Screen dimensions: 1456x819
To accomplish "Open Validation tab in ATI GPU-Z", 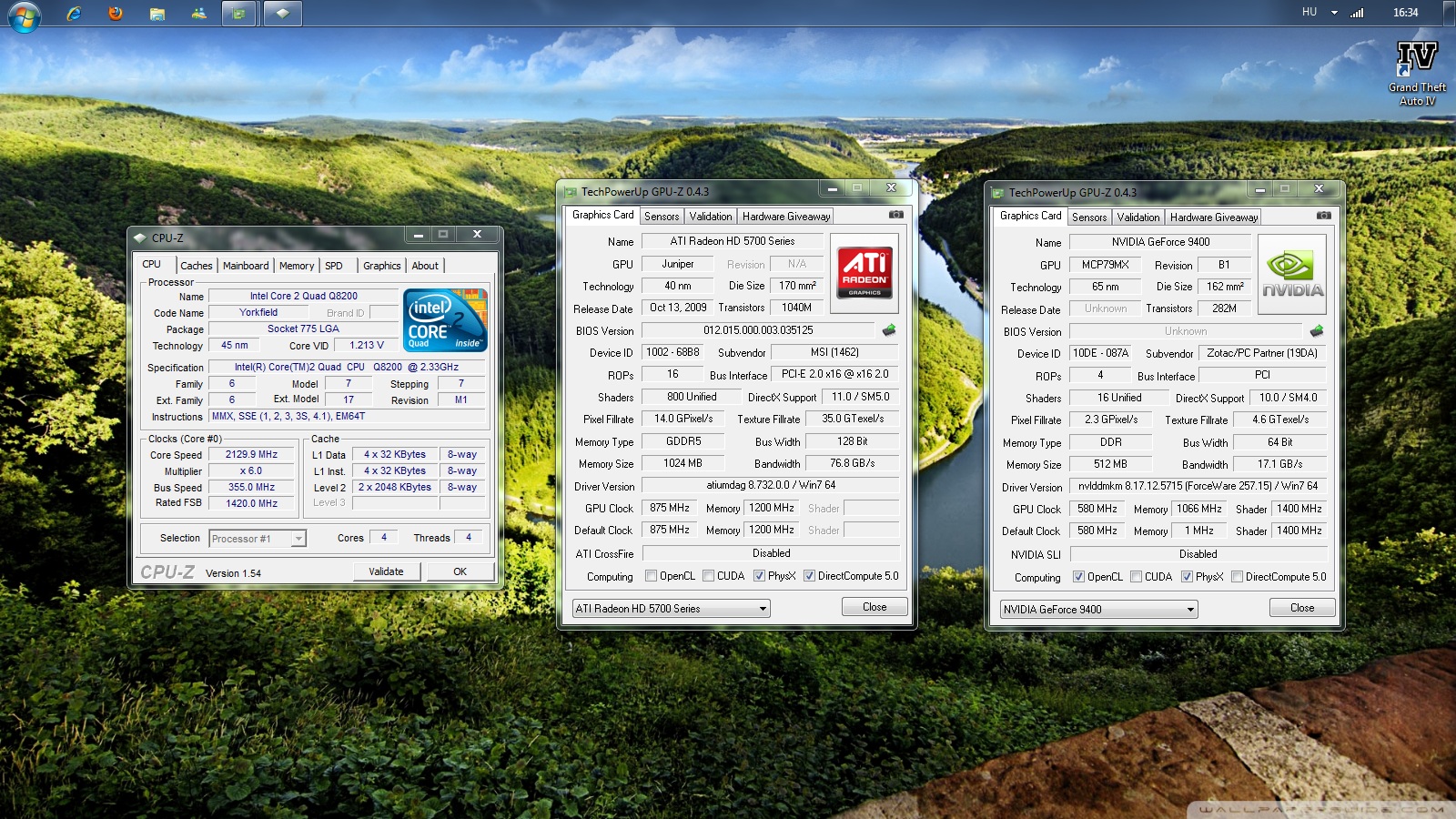I will pos(711,217).
